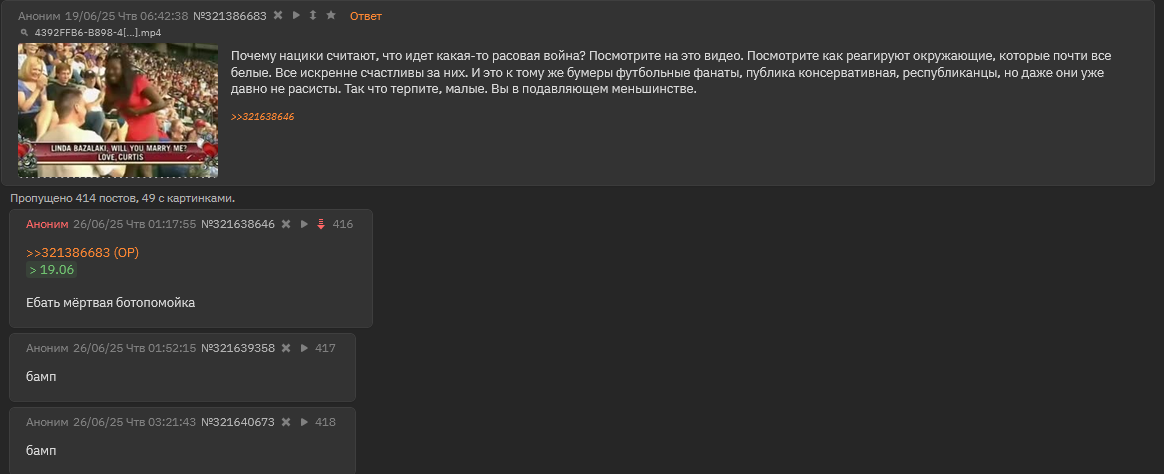1164x474 pixels.
Task: Click post number №321386683 to quote it
Action: click(229, 16)
